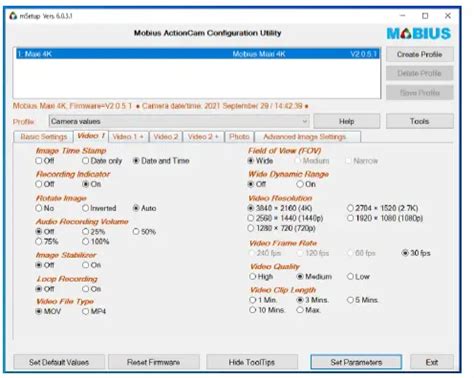Set Rotate Image to Auto
Image resolution: width=474 pixels, height=378 pixels.
point(144,208)
